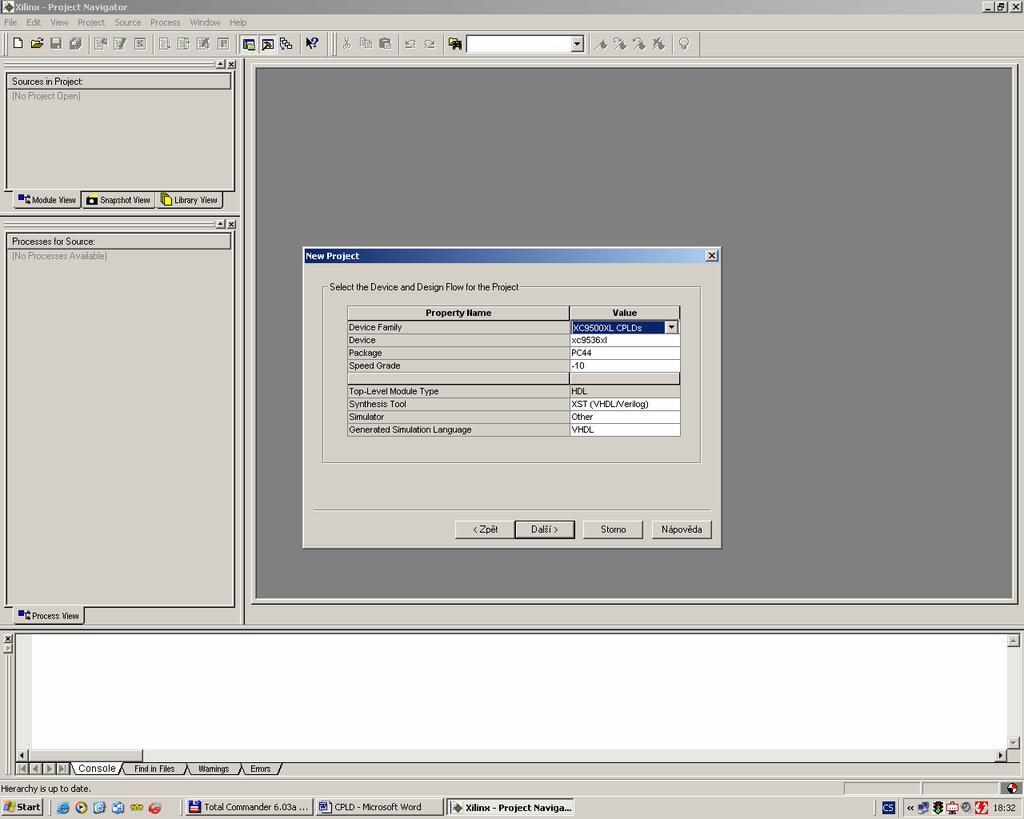Viewport: 1024px width, 819px height.
Task: Switch to CPLD - Microsoft Word taskbar button
Action: pyautogui.click(x=379, y=807)
